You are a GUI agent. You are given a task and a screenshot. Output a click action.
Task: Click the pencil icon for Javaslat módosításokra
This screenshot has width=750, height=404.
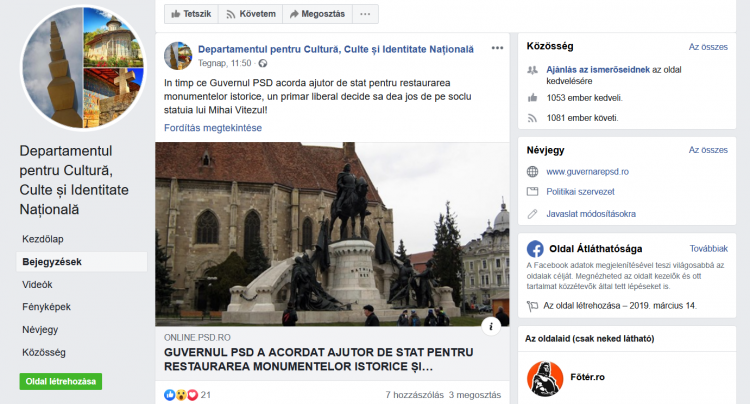tap(533, 213)
